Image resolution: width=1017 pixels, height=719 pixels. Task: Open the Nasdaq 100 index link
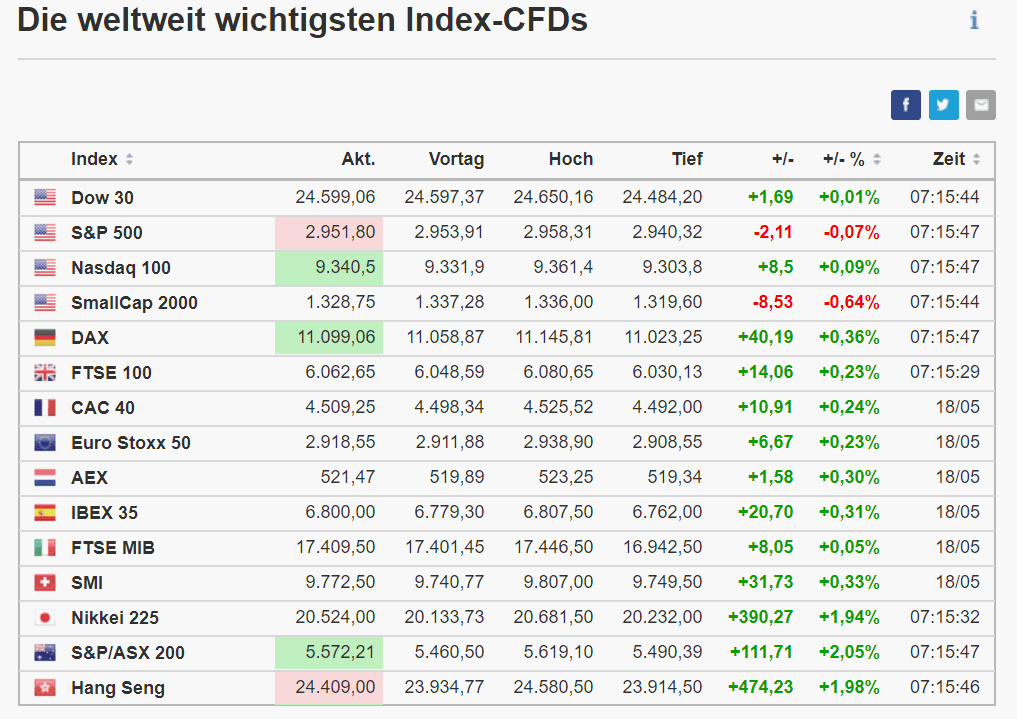tap(121, 268)
